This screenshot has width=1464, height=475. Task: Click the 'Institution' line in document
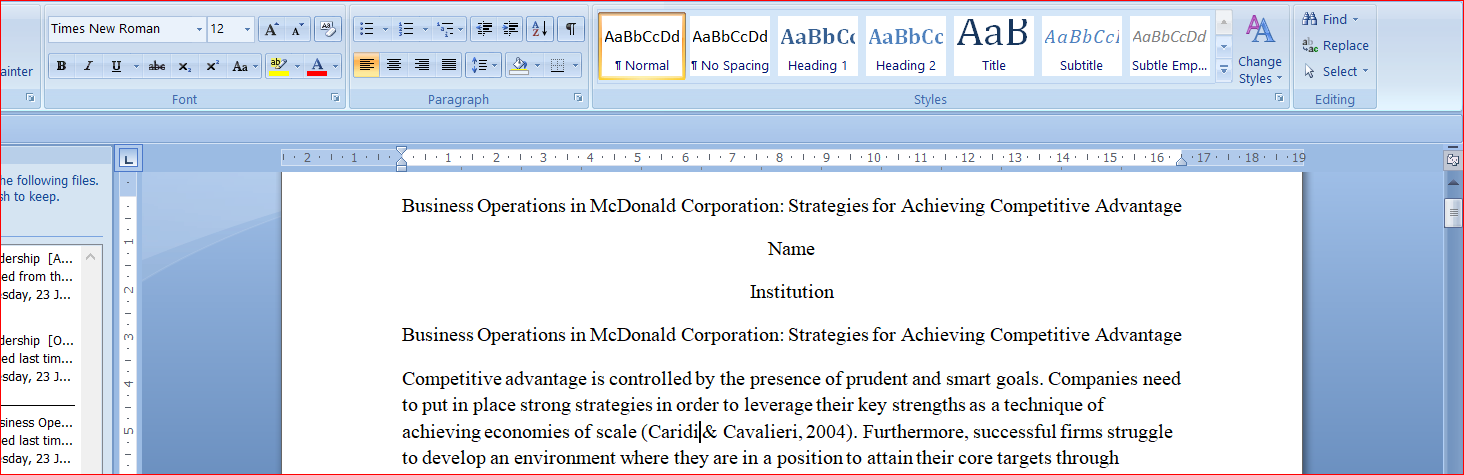coord(792,292)
